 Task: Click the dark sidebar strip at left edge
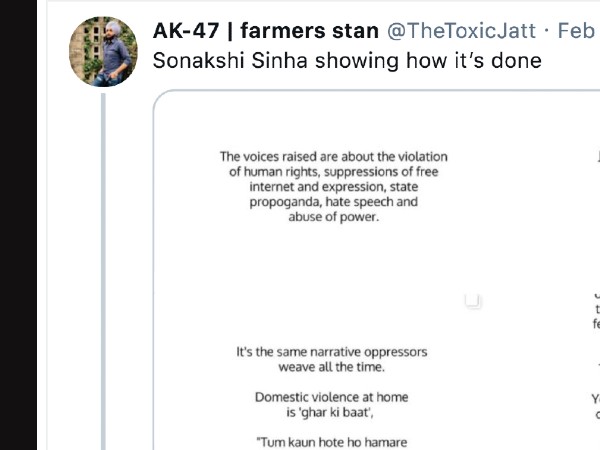[x=18, y=225]
